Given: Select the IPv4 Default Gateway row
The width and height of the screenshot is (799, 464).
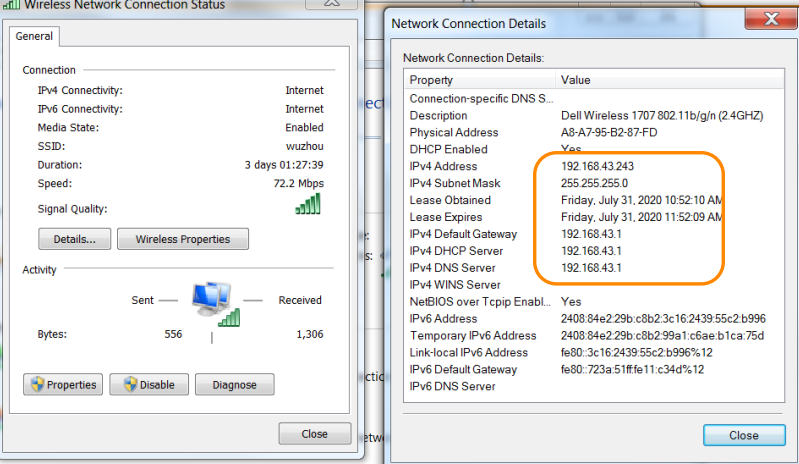Looking at the screenshot, I should 463,234.
